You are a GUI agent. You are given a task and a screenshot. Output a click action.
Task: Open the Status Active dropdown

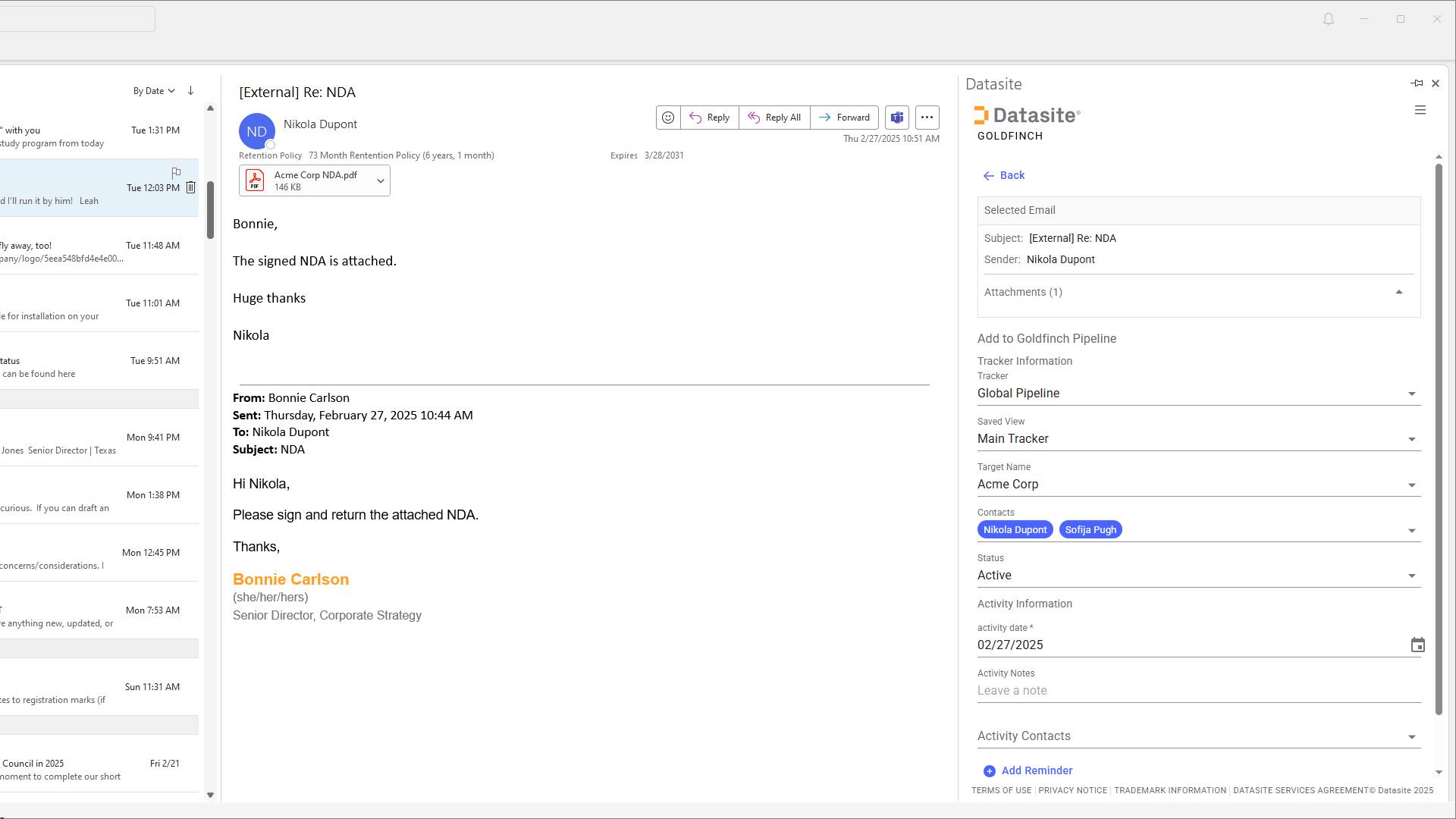[x=1411, y=576]
